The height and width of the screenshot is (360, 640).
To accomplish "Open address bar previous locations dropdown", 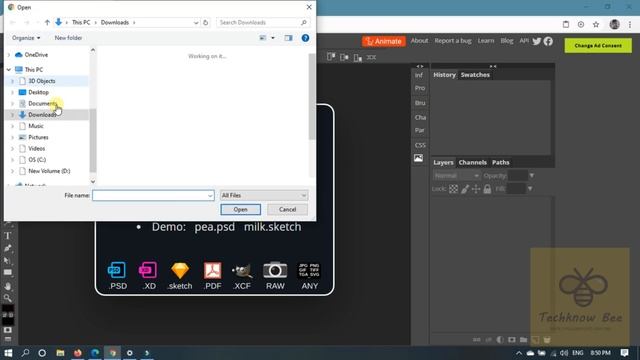I will (196, 22).
